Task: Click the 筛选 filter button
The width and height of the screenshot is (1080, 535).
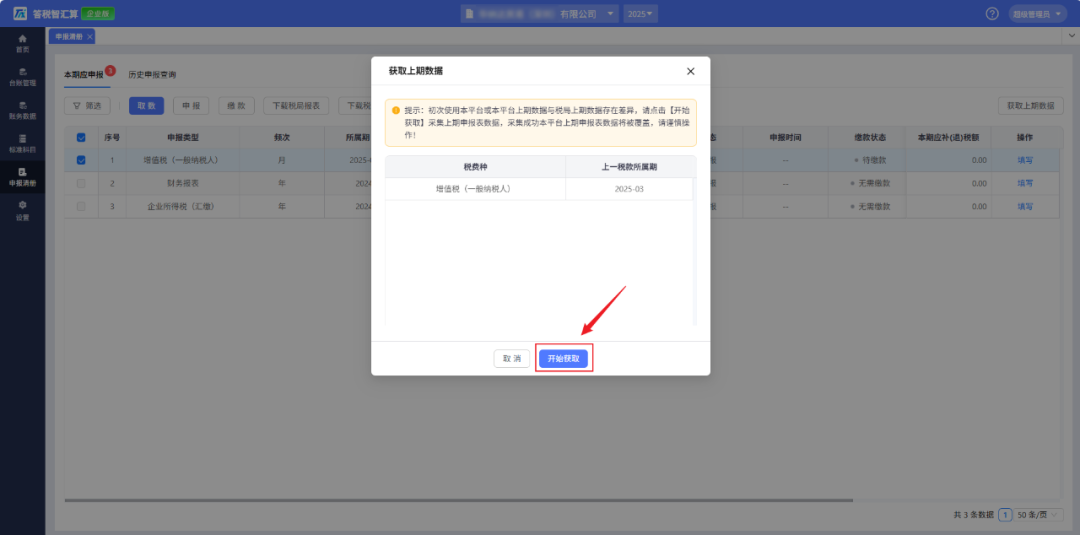Action: 87,106
